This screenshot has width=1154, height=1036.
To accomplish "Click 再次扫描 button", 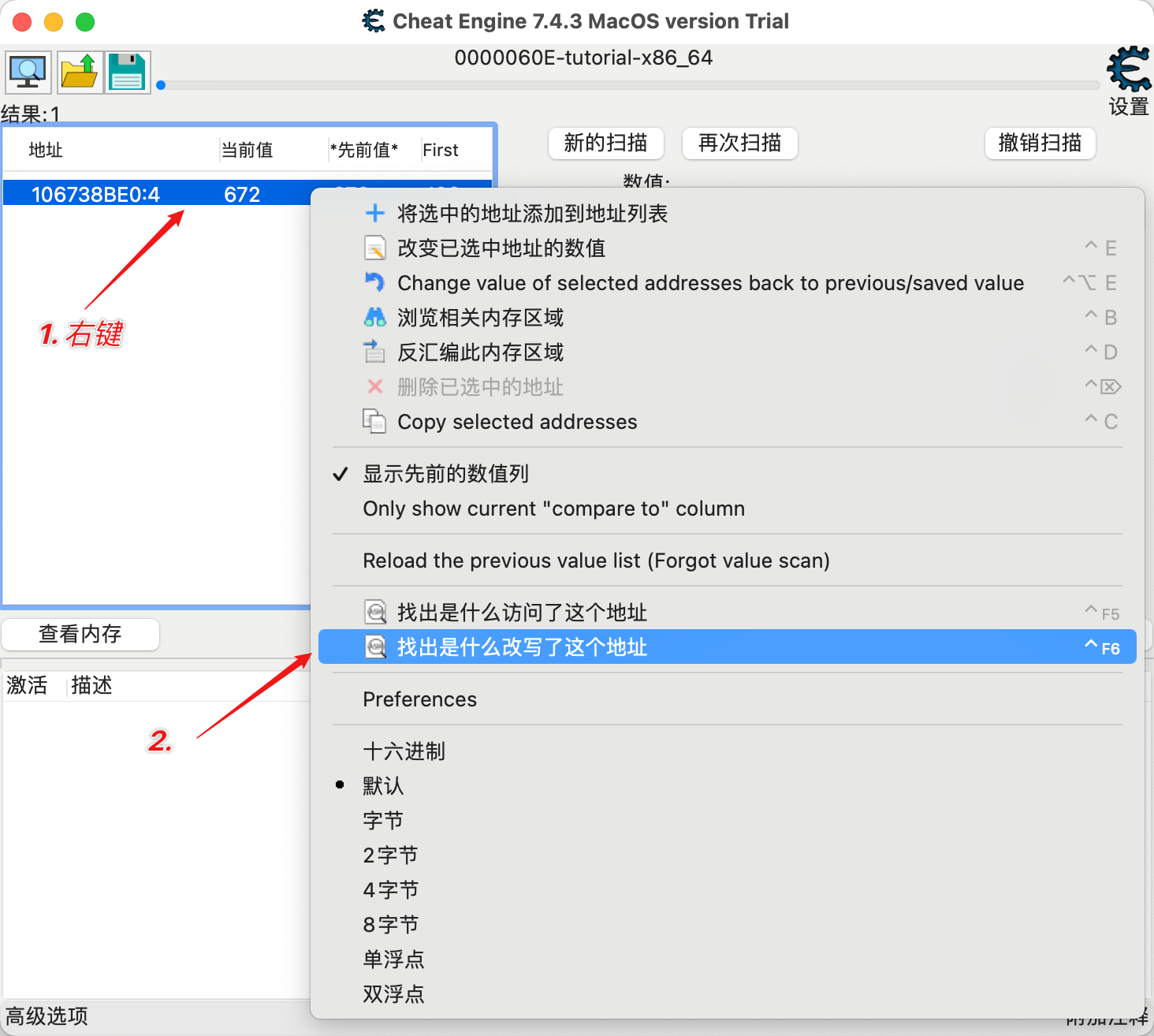I will pyautogui.click(x=739, y=143).
